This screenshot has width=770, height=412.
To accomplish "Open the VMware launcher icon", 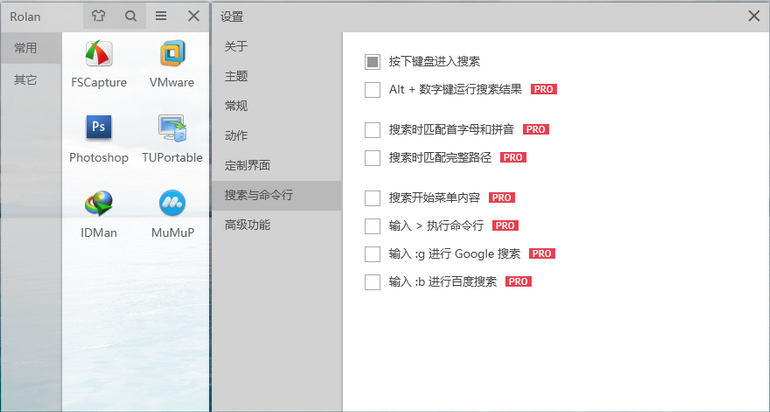I will pyautogui.click(x=172, y=54).
